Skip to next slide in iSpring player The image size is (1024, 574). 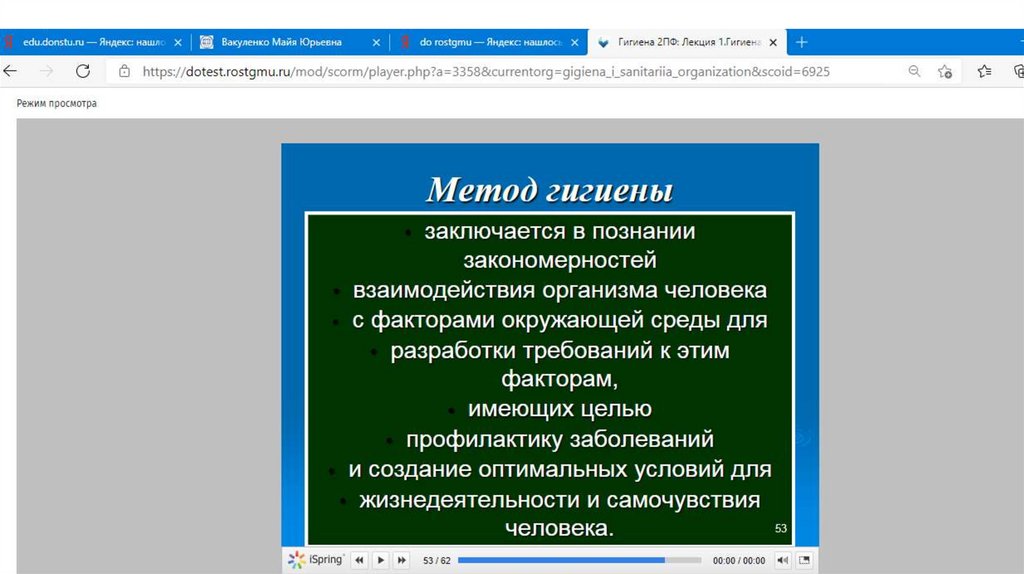click(x=402, y=560)
